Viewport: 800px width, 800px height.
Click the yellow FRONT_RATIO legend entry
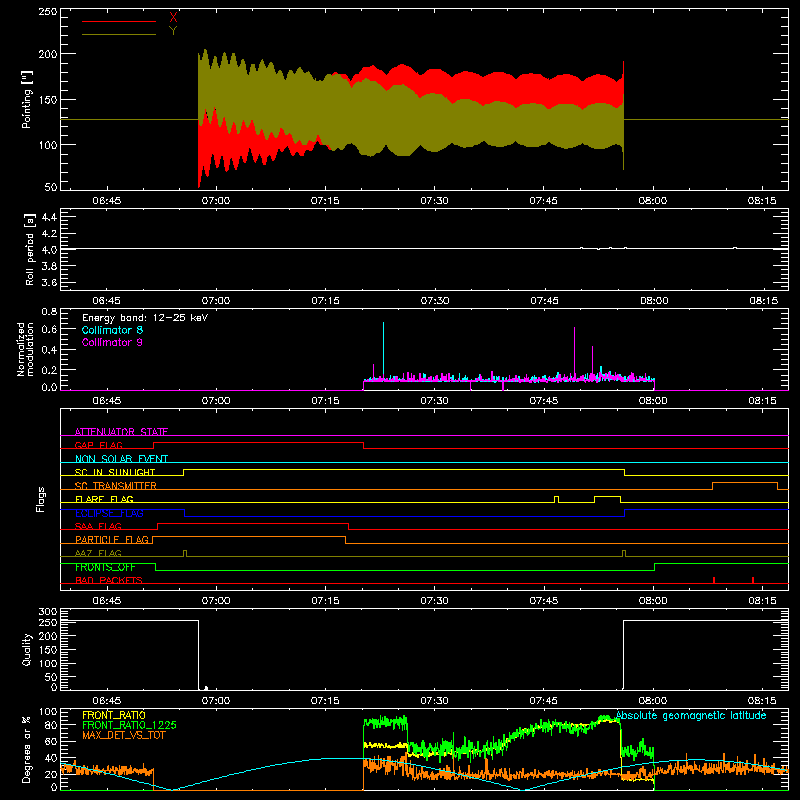(114, 715)
